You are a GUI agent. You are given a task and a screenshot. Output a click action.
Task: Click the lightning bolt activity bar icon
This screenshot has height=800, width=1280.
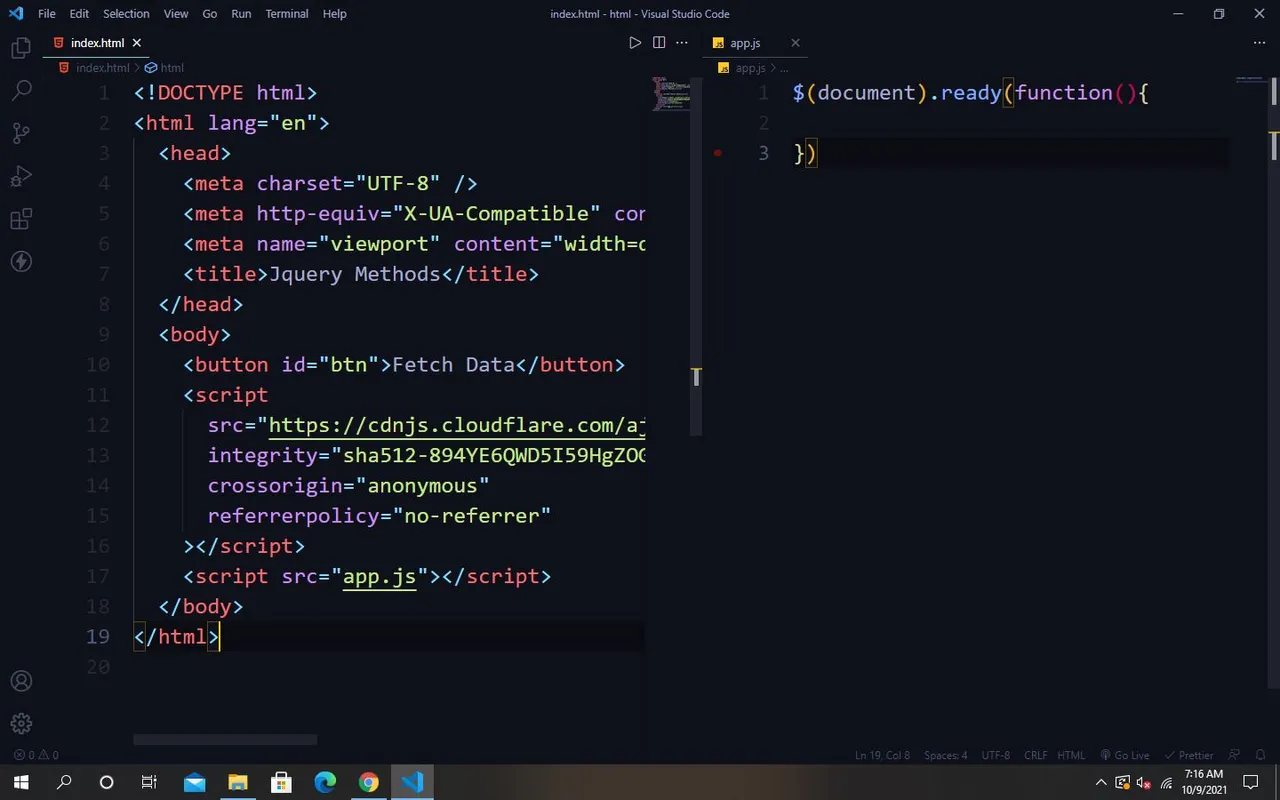tap(21, 262)
